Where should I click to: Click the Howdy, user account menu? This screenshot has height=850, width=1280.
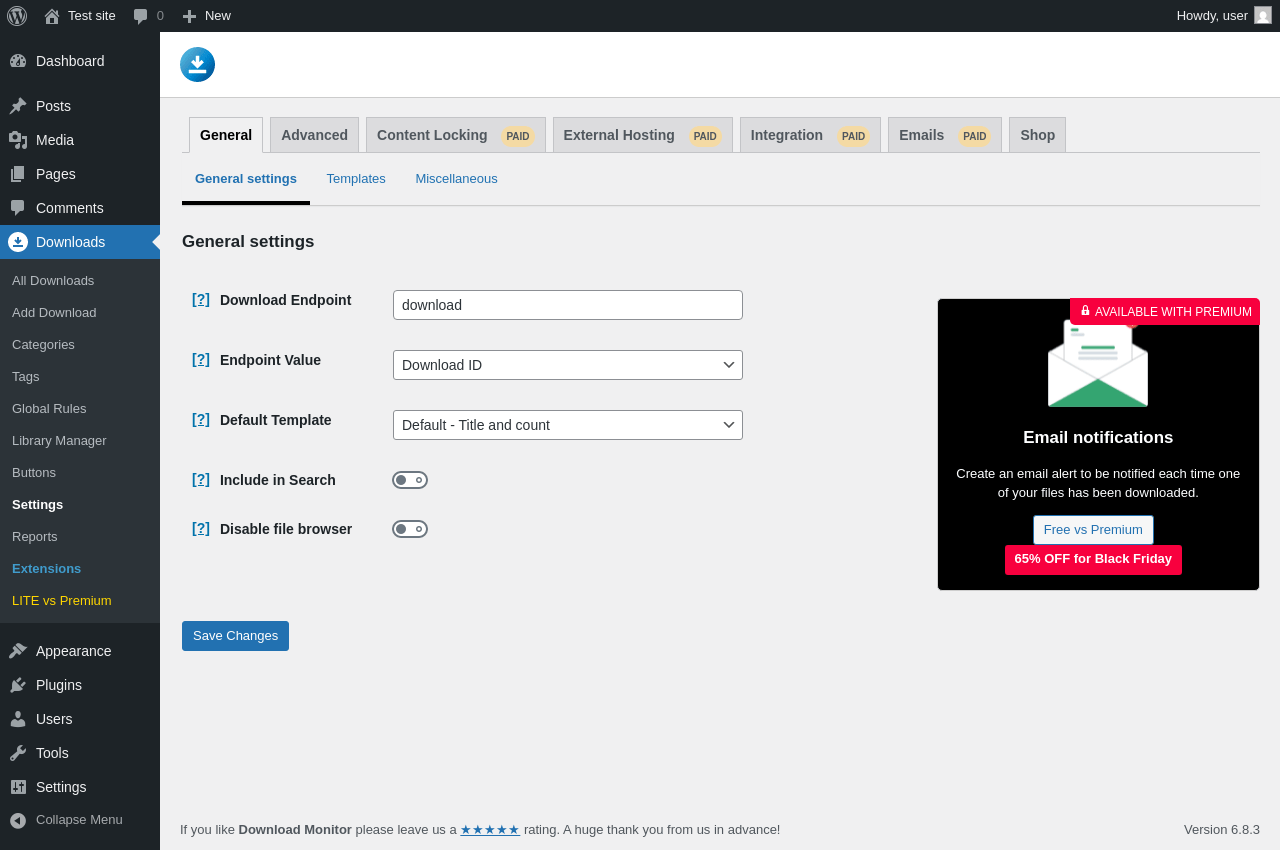click(x=1224, y=16)
